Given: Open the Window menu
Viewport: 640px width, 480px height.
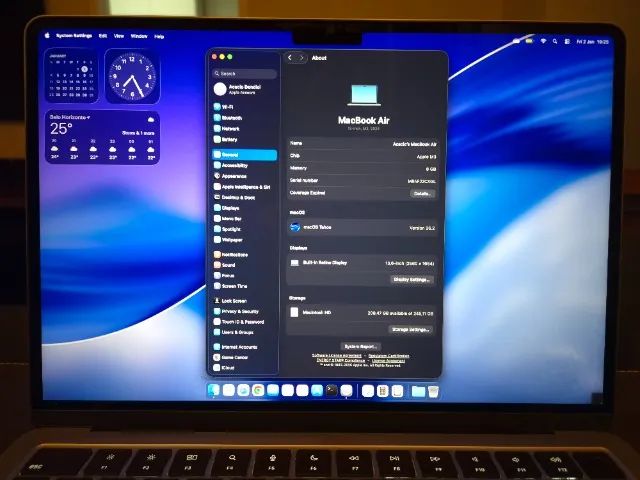Looking at the screenshot, I should coord(139,36).
